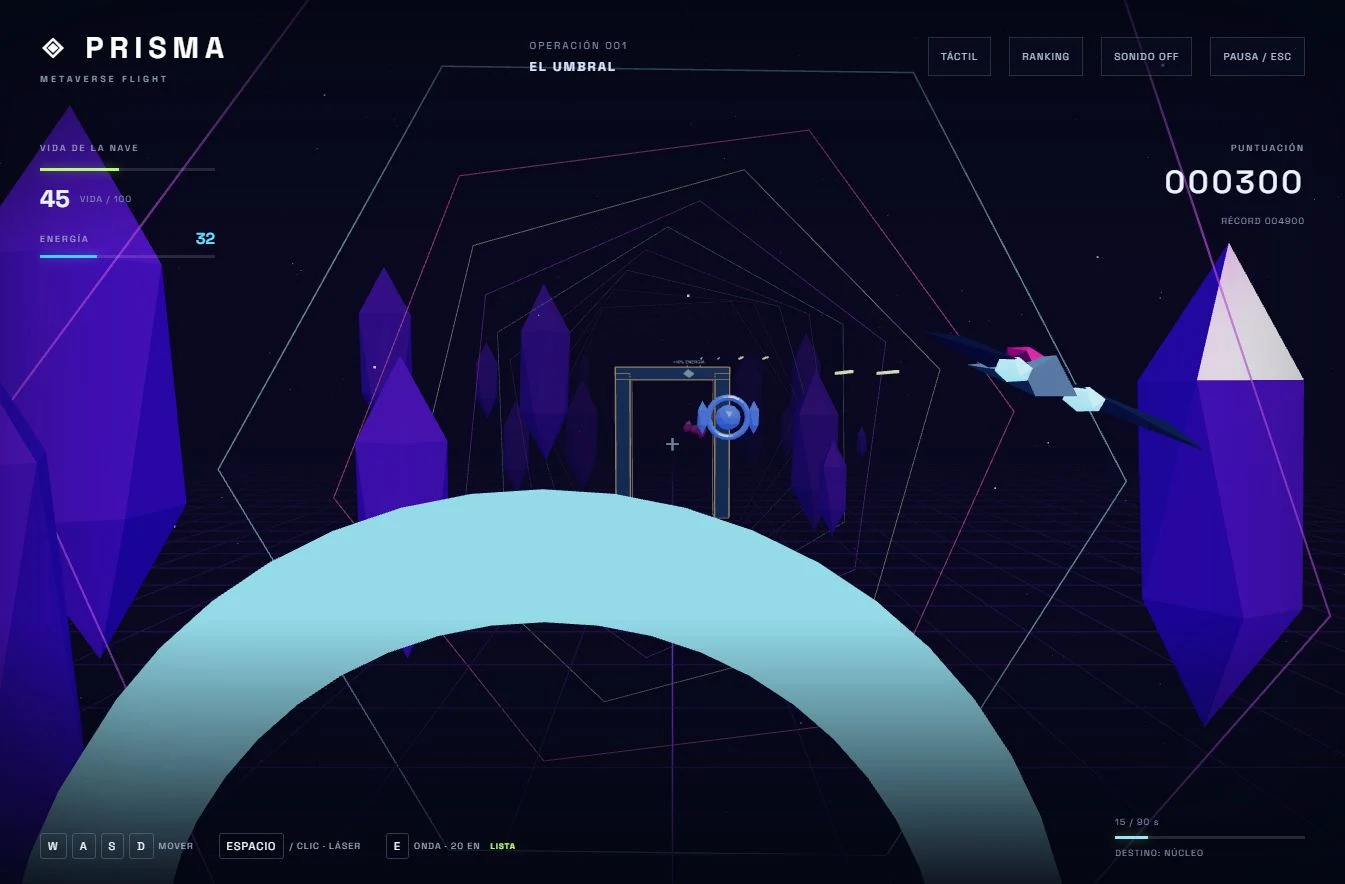
Task: Click the white-tipped crystal
Action: (x=1222, y=485)
